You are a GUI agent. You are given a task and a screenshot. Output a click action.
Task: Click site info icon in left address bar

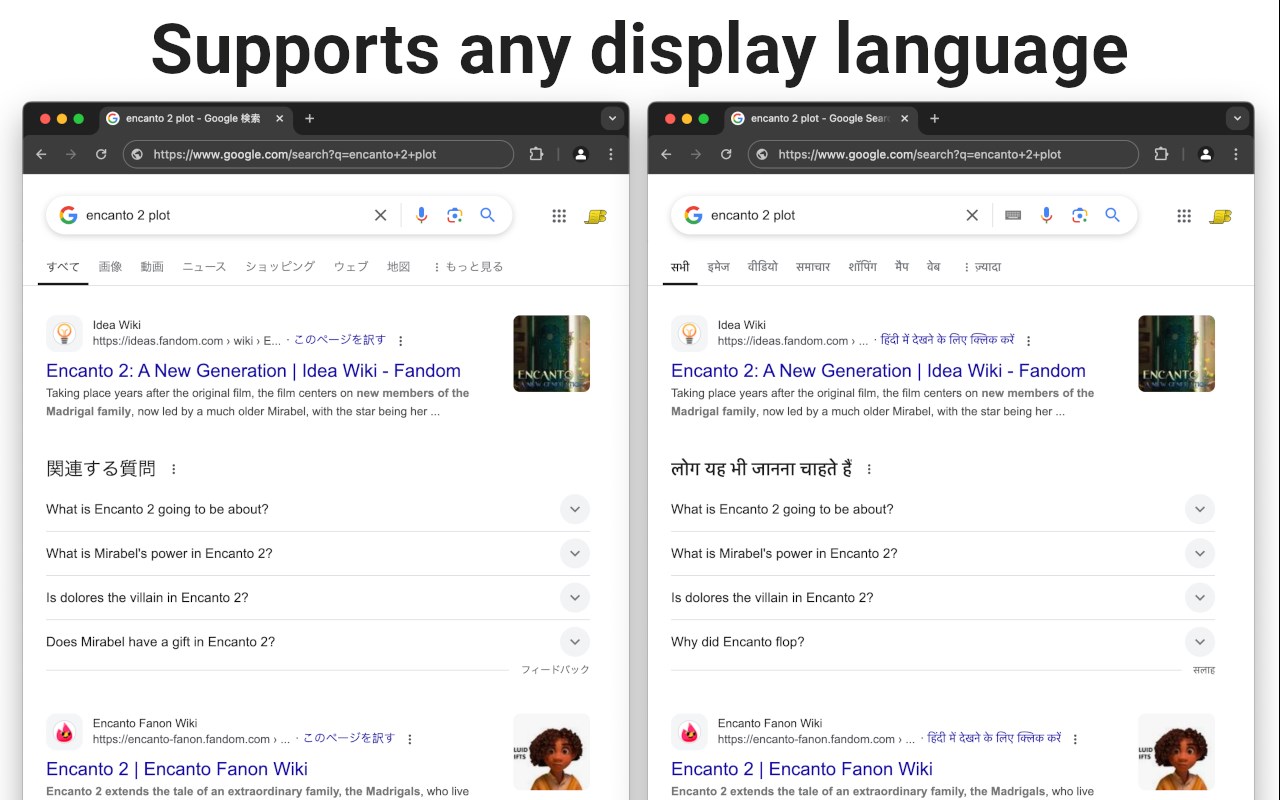pos(138,154)
